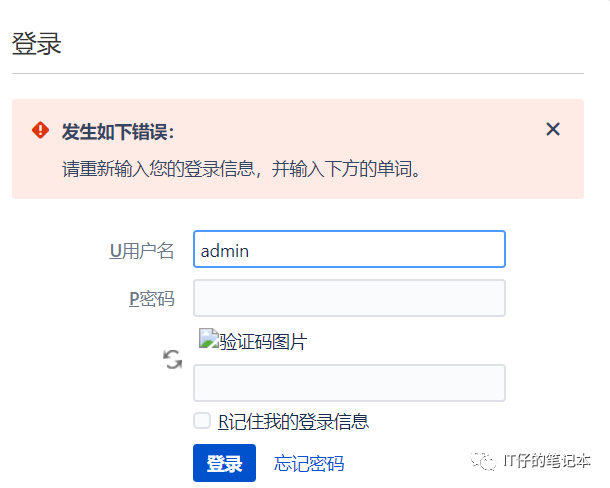Click the broken captcha image icon

click(208, 340)
